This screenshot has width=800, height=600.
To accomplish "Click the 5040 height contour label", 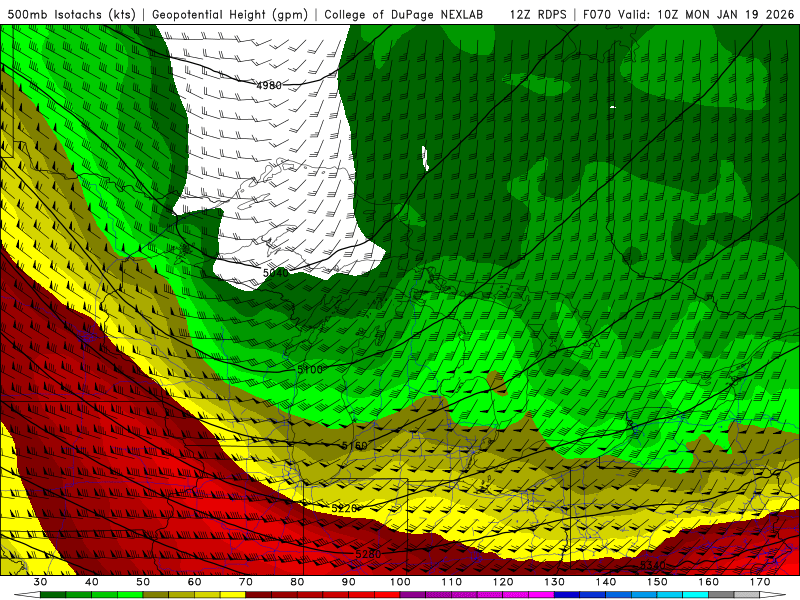I will tap(276, 273).
